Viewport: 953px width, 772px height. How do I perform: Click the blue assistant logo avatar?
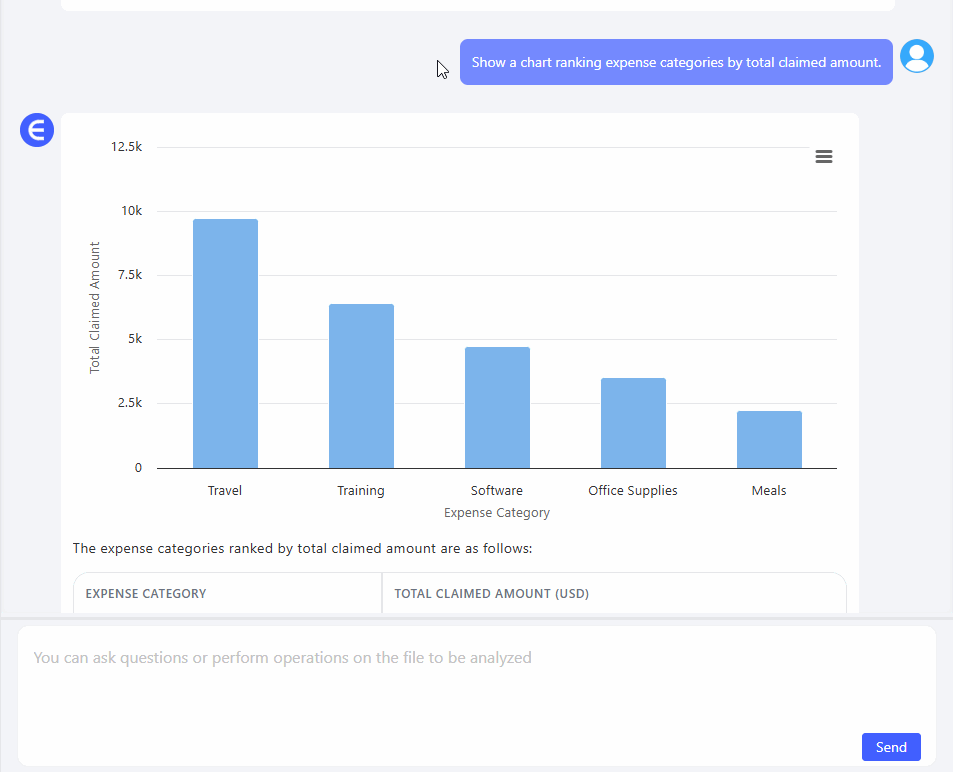(37, 130)
